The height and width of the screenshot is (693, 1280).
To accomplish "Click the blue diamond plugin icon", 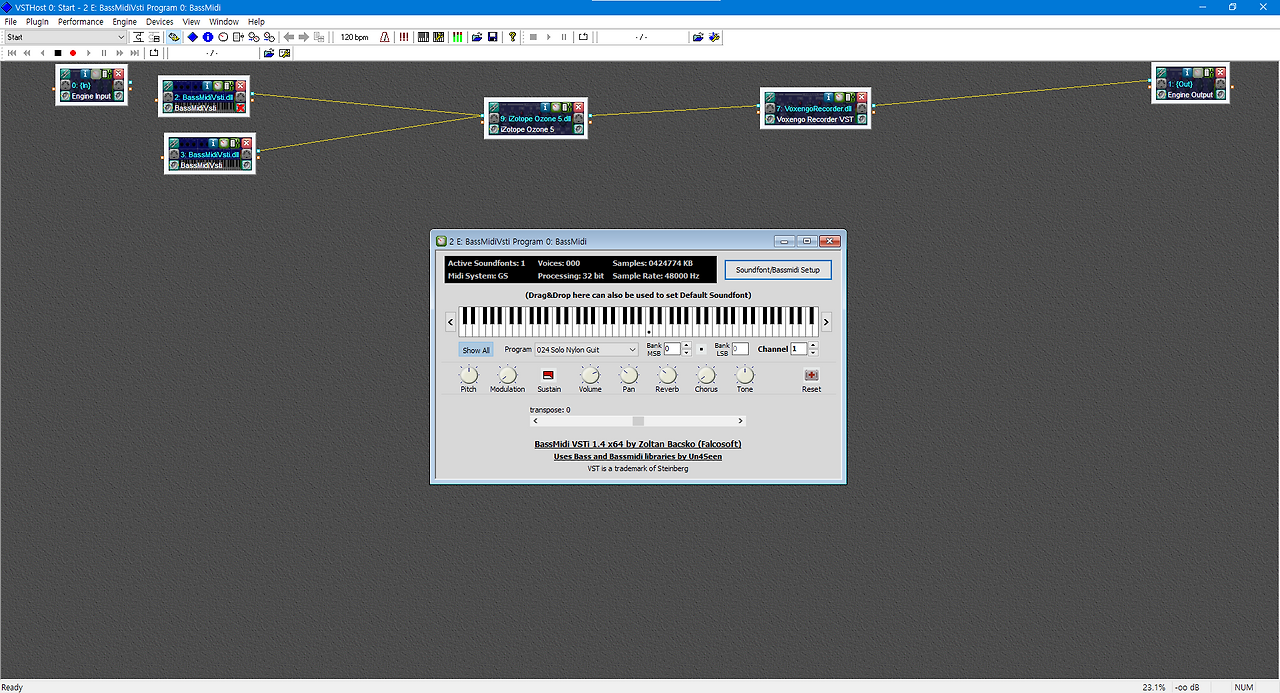I will pyautogui.click(x=193, y=37).
